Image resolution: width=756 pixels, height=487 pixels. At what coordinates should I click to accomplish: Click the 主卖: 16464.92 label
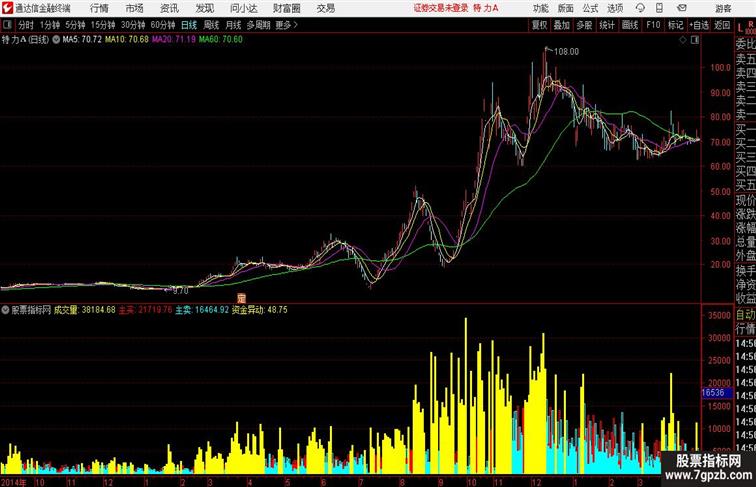click(x=202, y=310)
